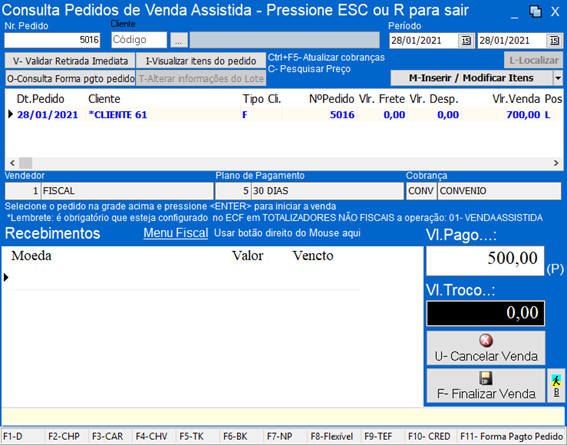Click the horizontal scrollbar thumb in orders grid

point(26,163)
